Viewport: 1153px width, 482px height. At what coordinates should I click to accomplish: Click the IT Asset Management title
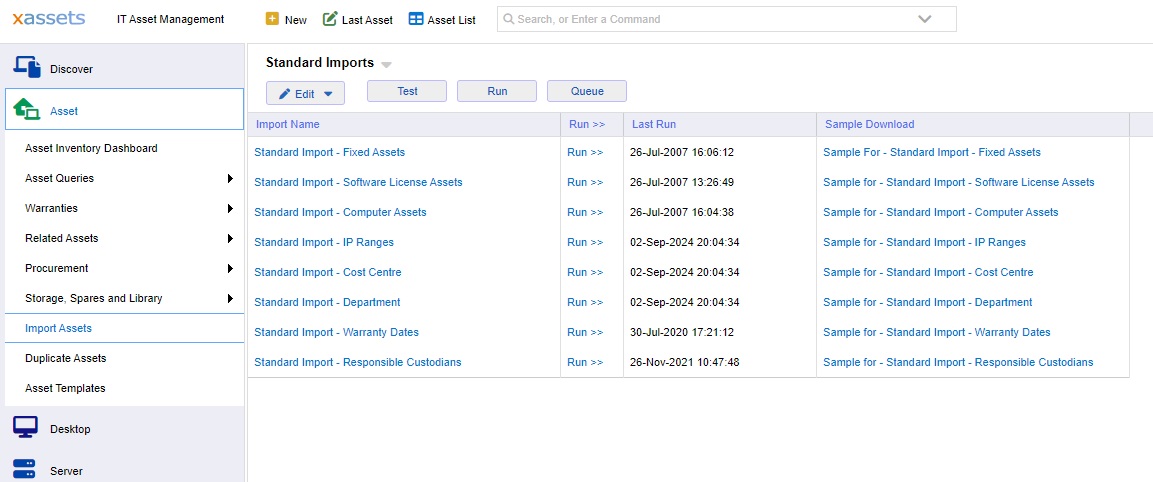pos(171,19)
